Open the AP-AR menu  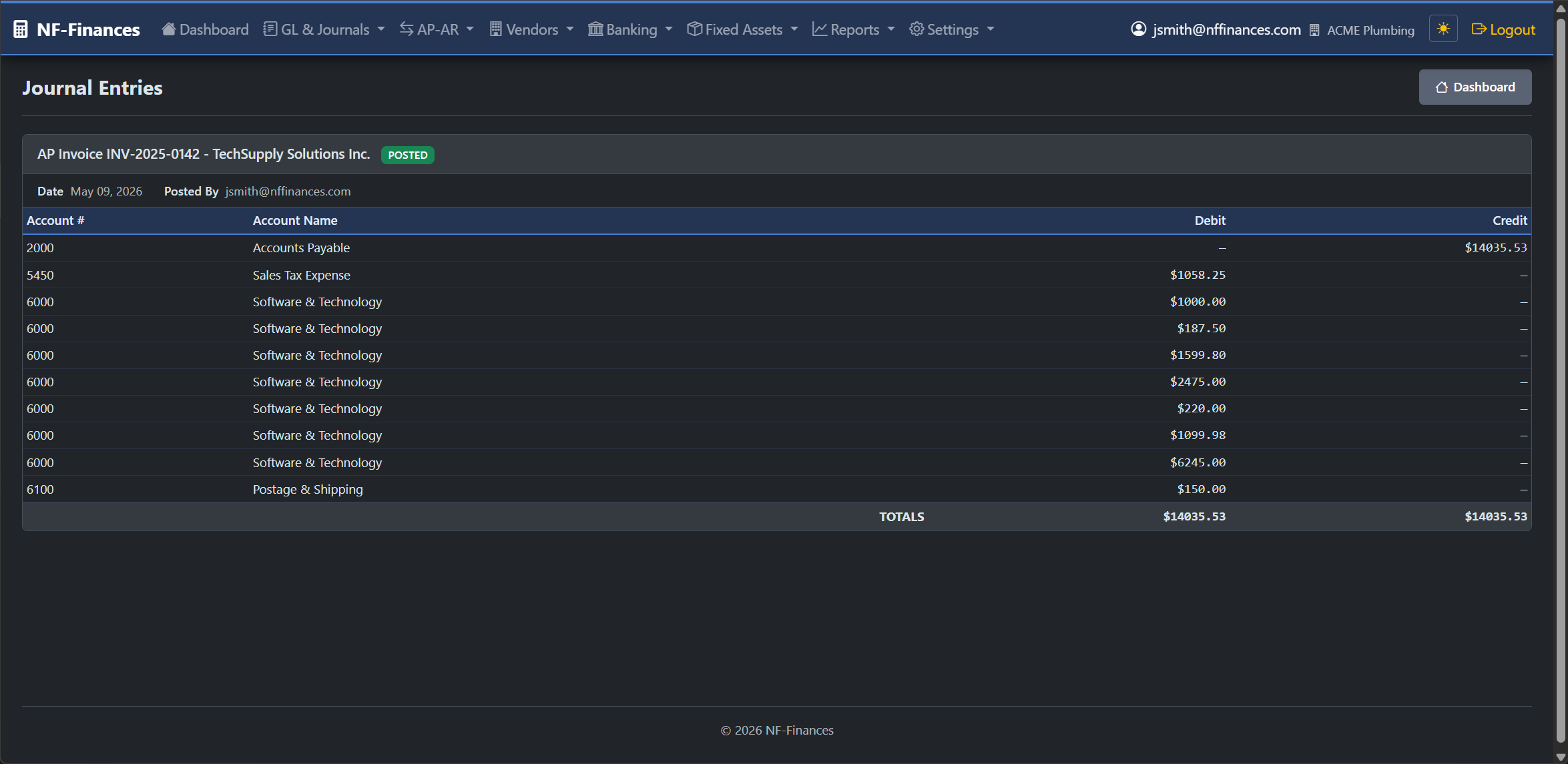click(437, 29)
